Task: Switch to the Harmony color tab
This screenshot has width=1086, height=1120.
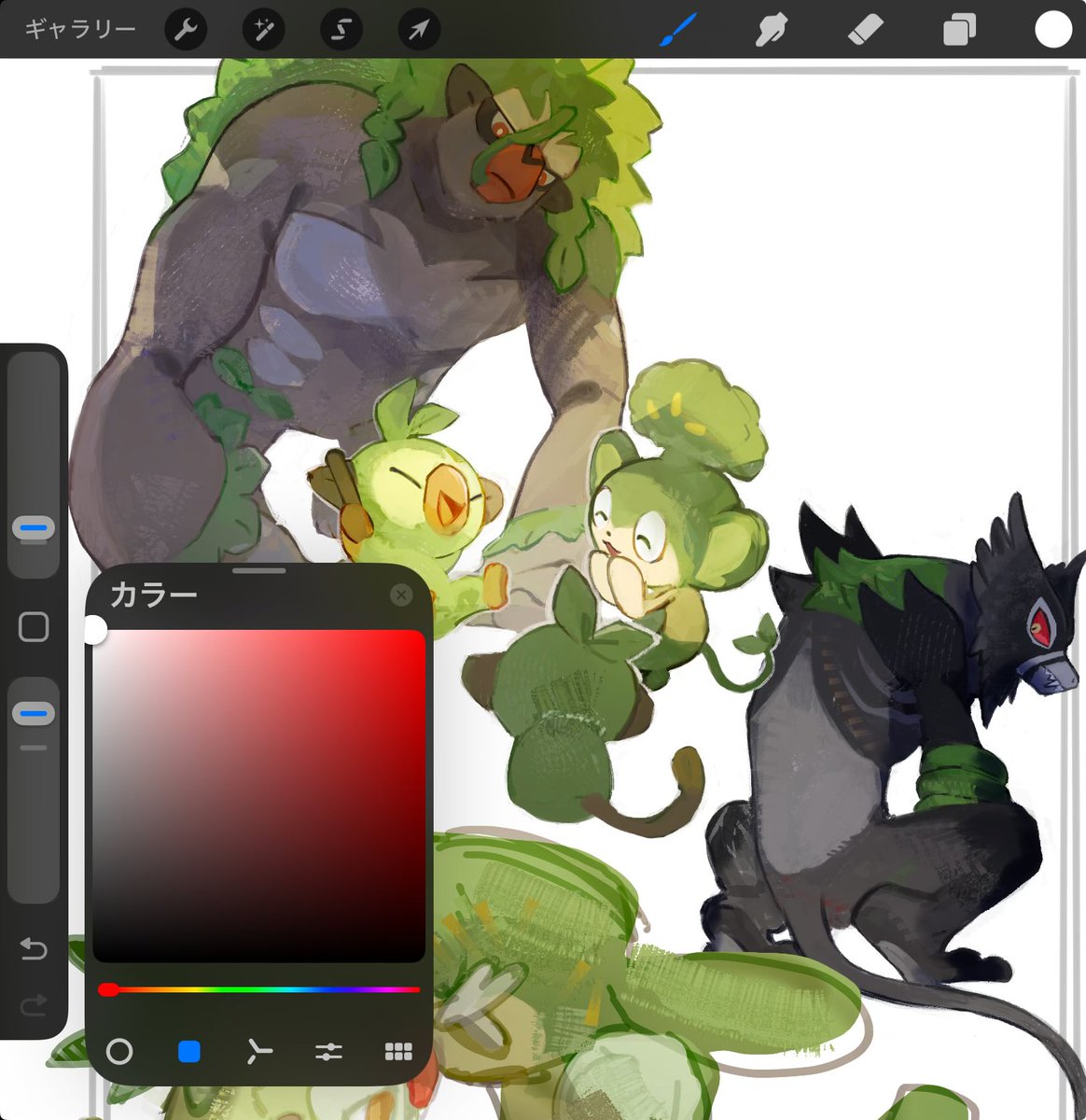Action: 258,1052
